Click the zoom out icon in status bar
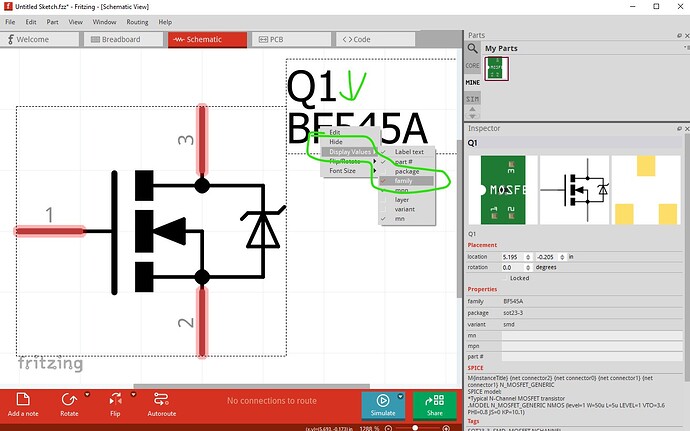Viewport: 690px width, 431px height. [388, 428]
